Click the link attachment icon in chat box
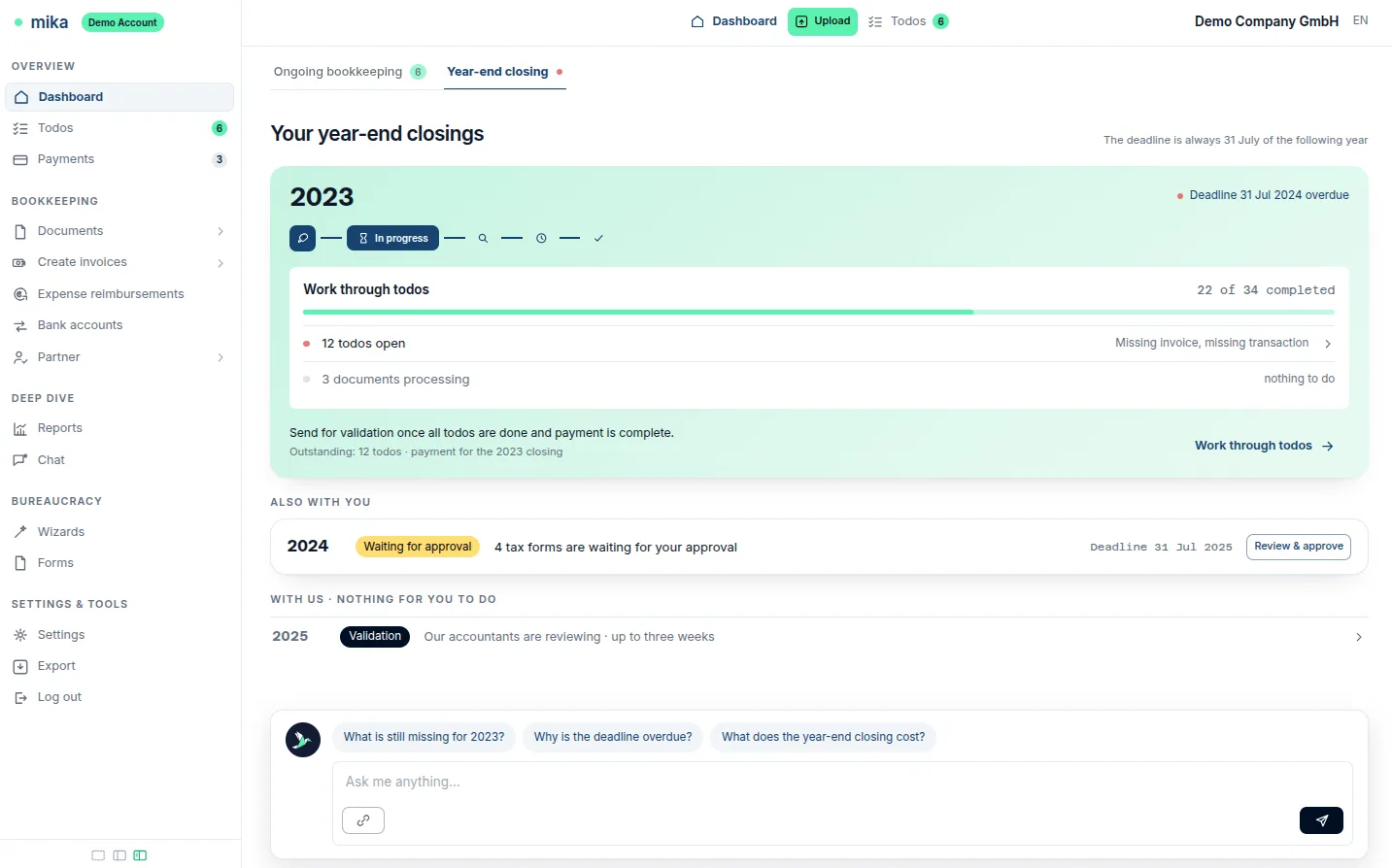Image resolution: width=1392 pixels, height=868 pixels. (363, 820)
